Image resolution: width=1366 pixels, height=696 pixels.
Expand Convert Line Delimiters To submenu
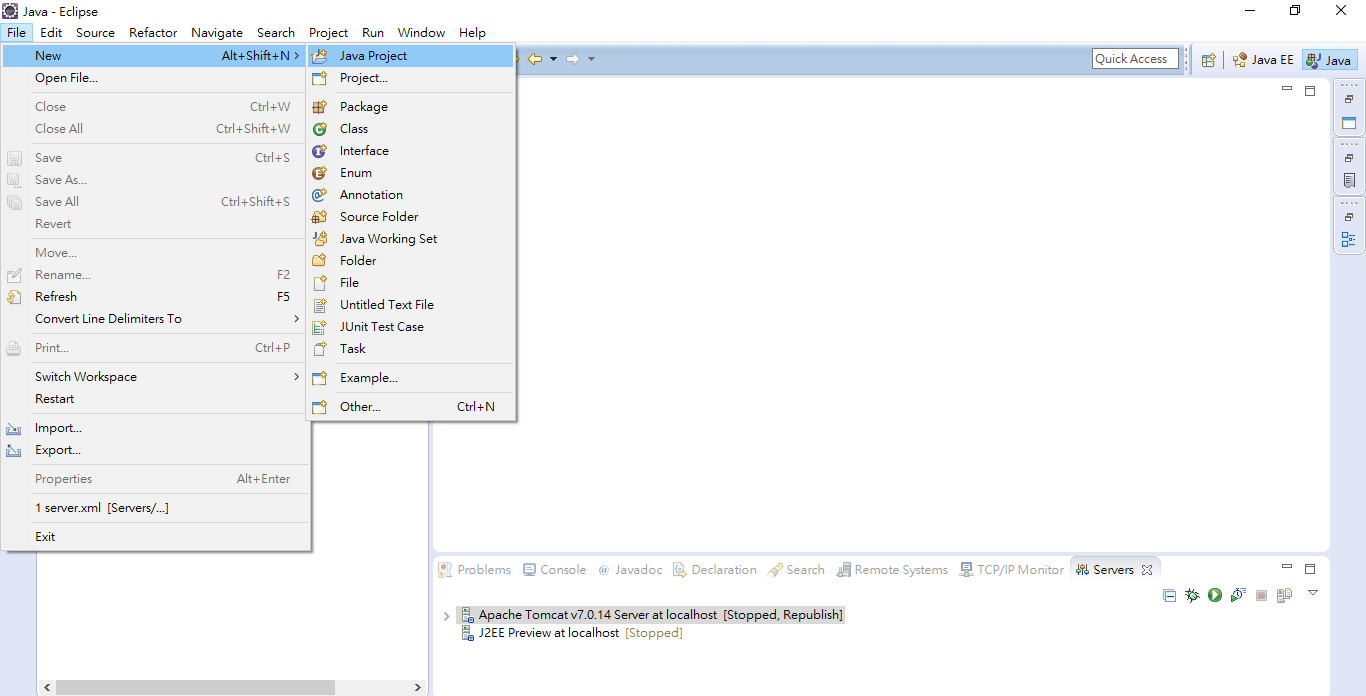click(297, 319)
